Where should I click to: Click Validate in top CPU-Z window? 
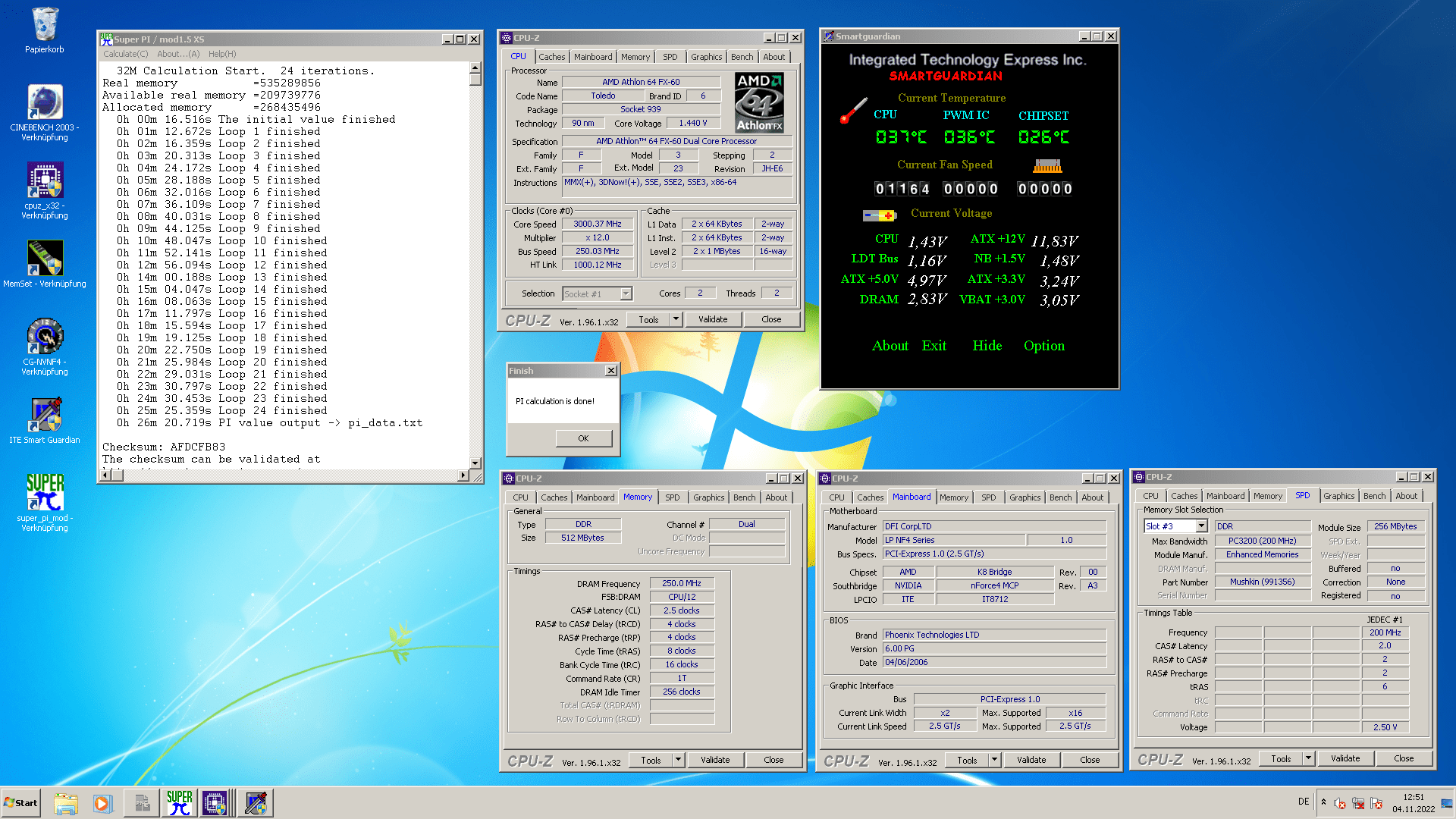coord(713,319)
